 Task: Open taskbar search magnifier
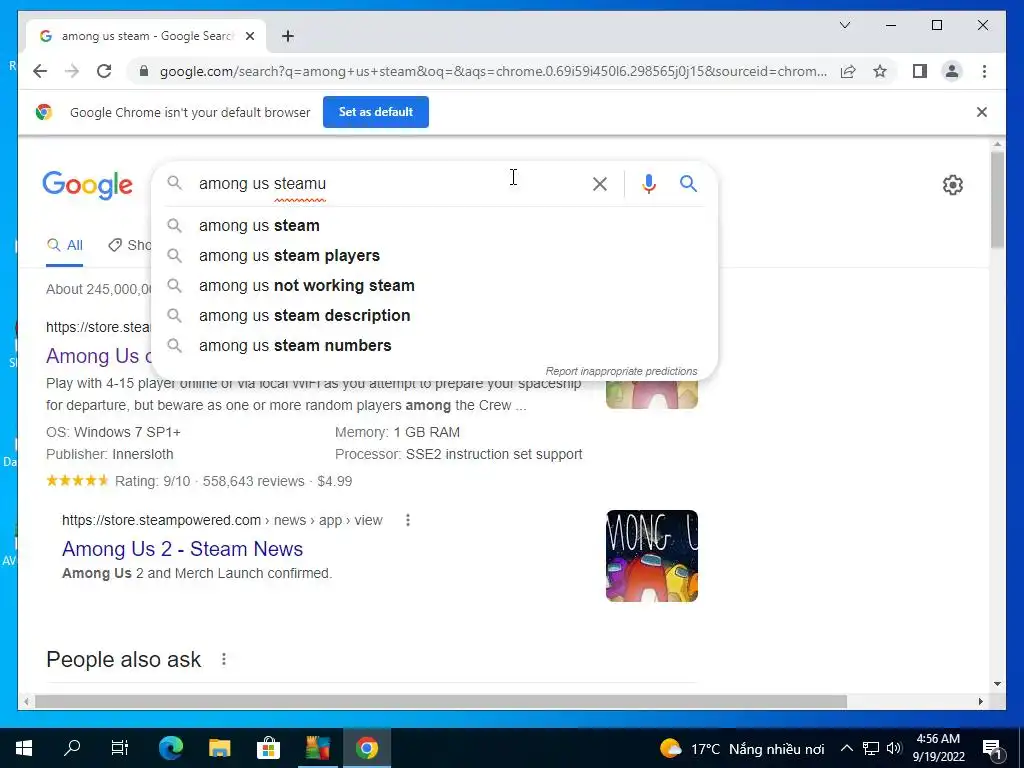tap(72, 748)
